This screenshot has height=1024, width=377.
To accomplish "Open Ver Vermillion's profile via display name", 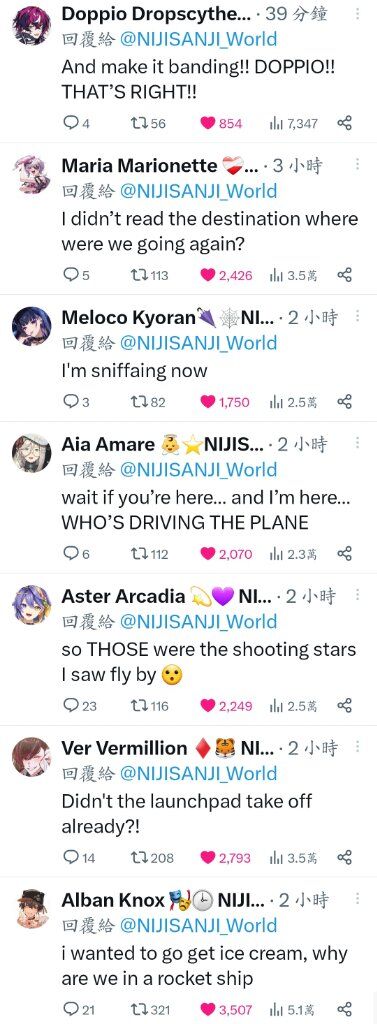I will [124, 748].
